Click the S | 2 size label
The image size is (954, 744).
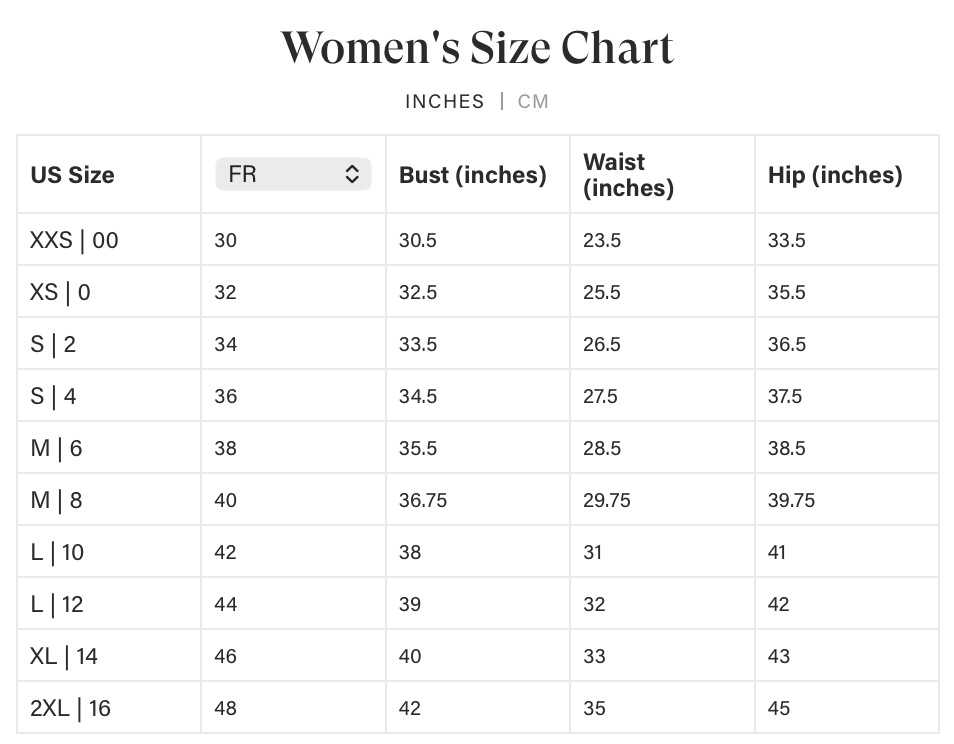53,344
